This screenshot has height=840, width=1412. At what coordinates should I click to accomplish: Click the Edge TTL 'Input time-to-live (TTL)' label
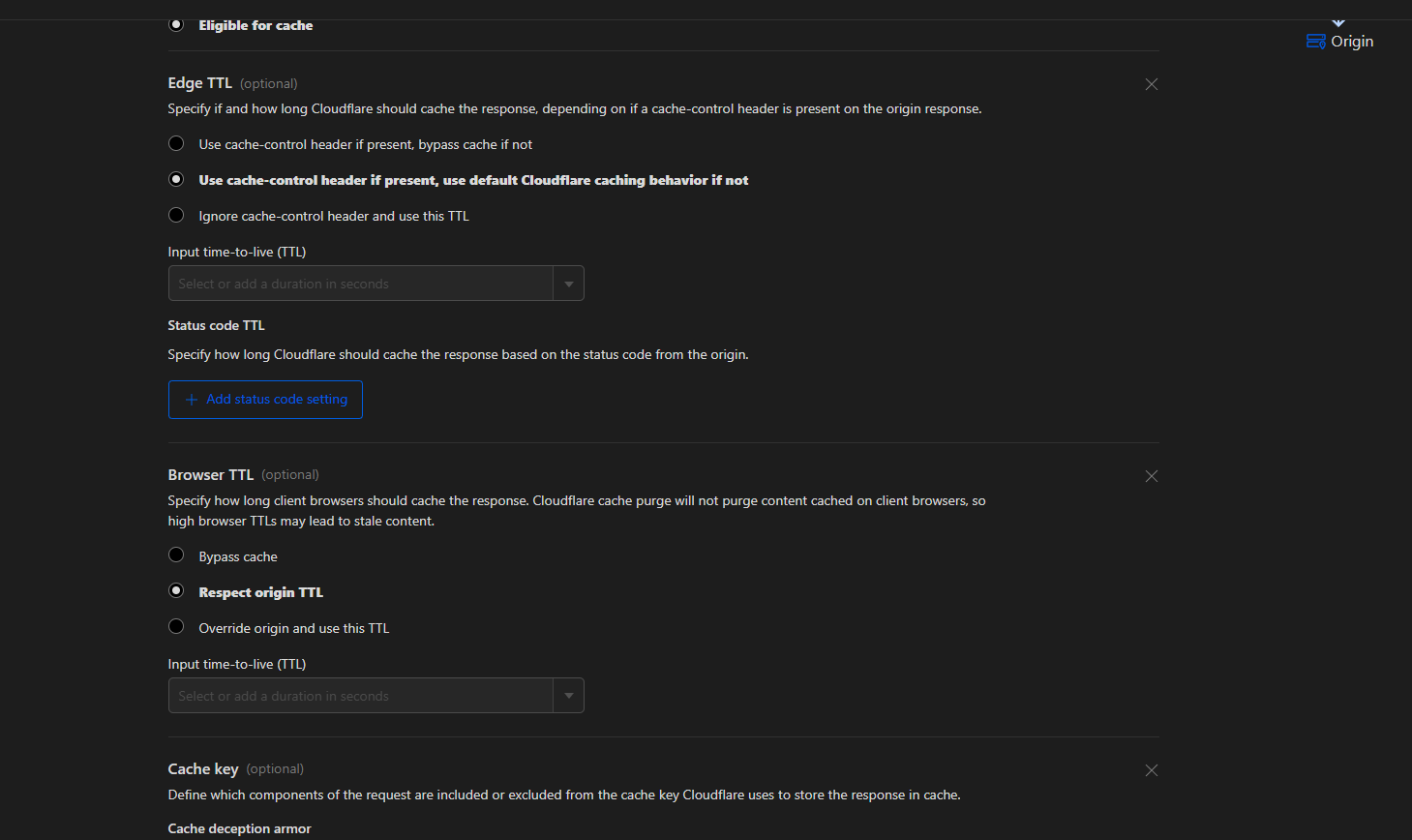tap(237, 253)
